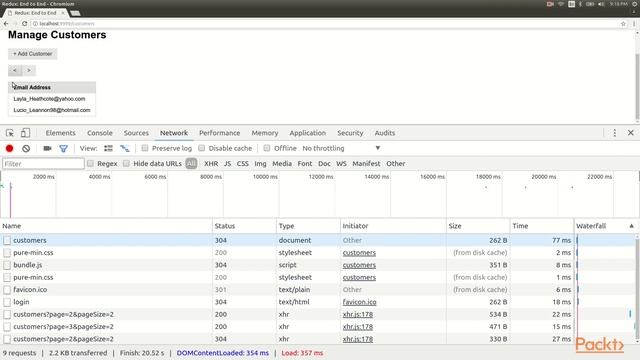Viewport: 640px width, 360px height.
Task: Select the bundle.js request row
Action: click(287, 265)
